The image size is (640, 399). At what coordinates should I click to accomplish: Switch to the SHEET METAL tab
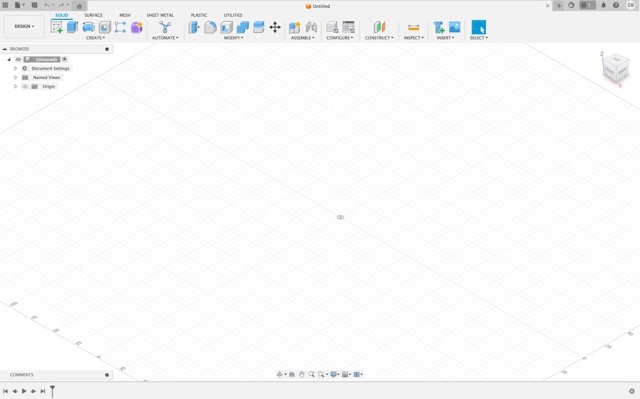point(160,15)
